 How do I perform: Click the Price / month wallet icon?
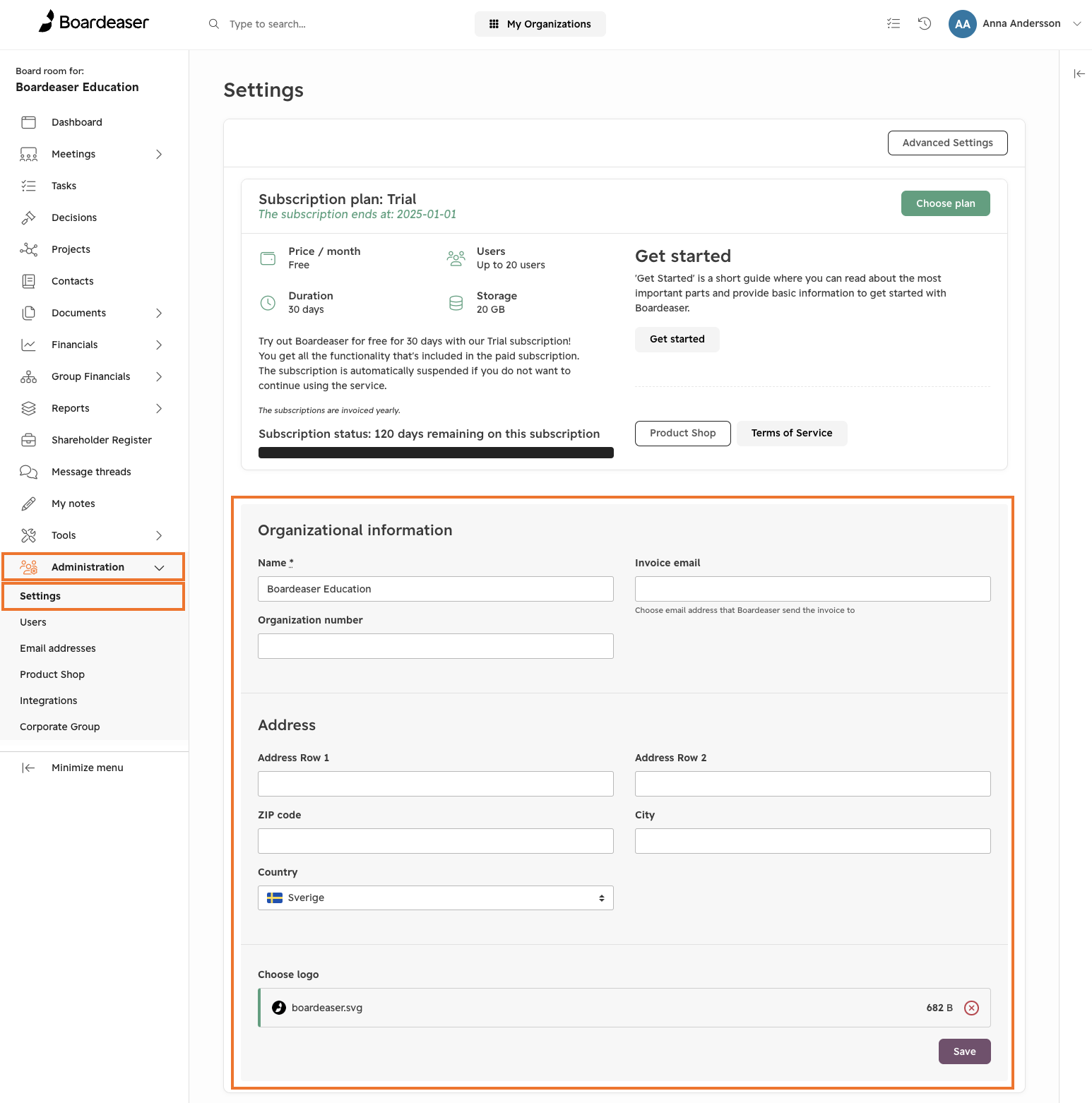coord(268,258)
